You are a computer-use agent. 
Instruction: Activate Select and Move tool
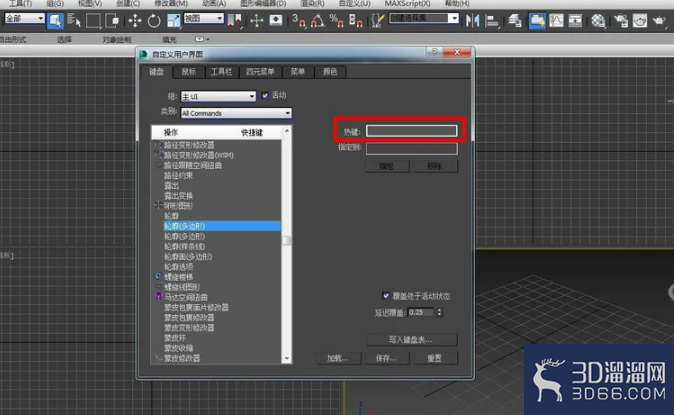coord(135,20)
